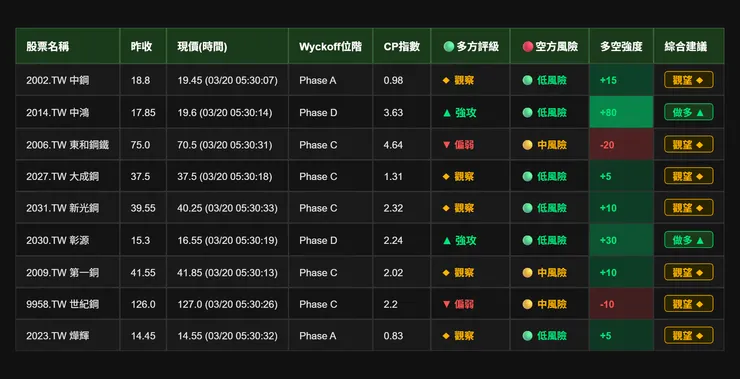
Task: Click the CP指數 column header
Action: coord(402,46)
